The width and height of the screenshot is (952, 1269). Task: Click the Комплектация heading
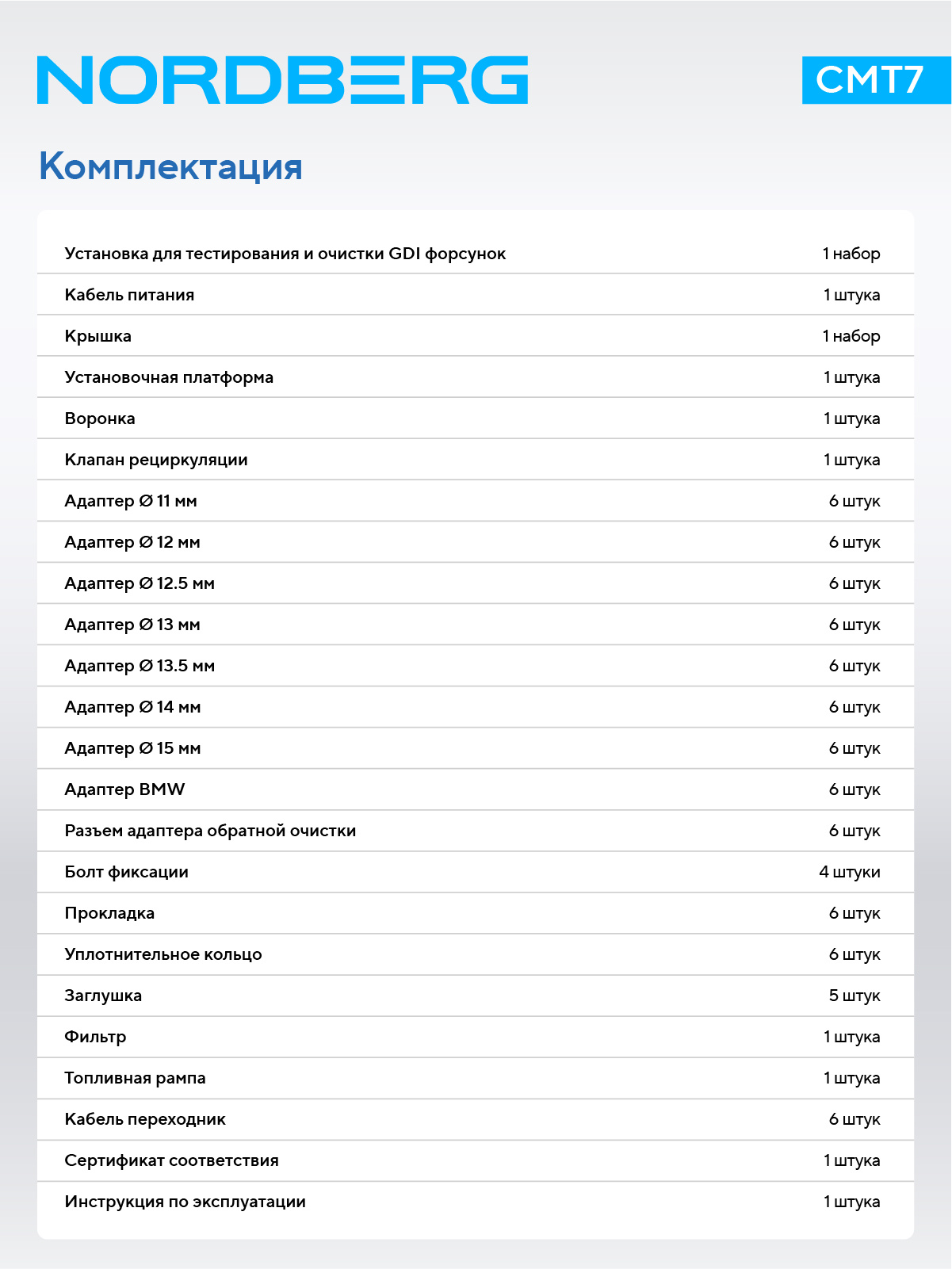coord(170,166)
